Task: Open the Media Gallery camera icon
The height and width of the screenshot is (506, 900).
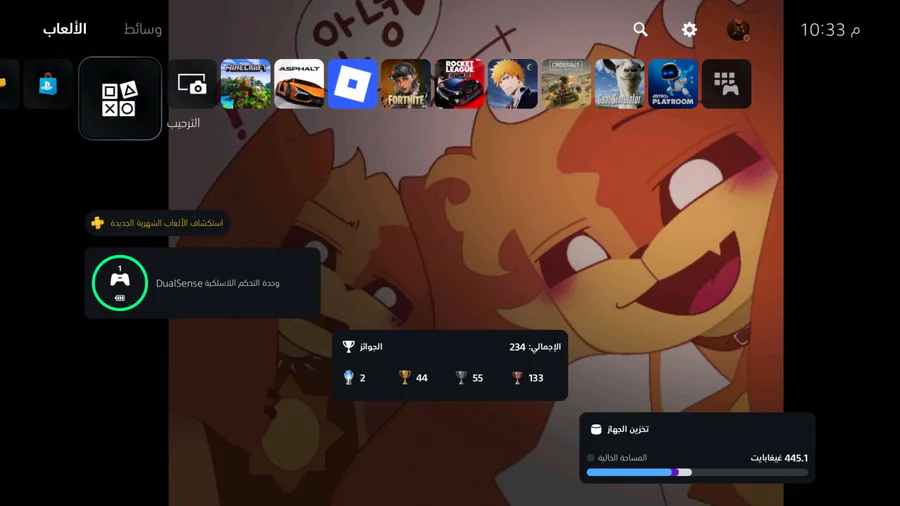Action: (x=192, y=84)
